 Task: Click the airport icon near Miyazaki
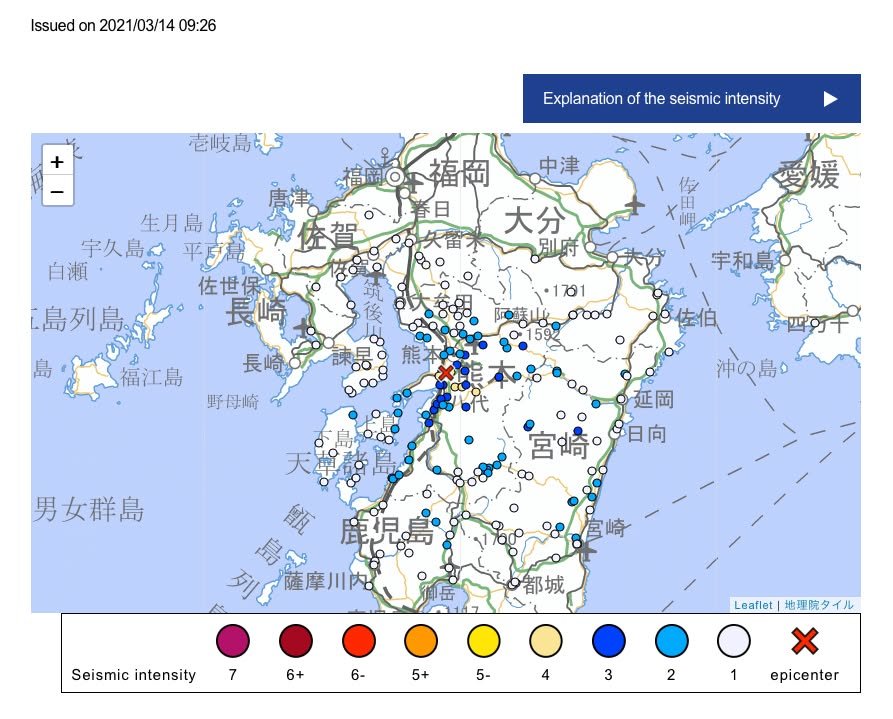[586, 547]
